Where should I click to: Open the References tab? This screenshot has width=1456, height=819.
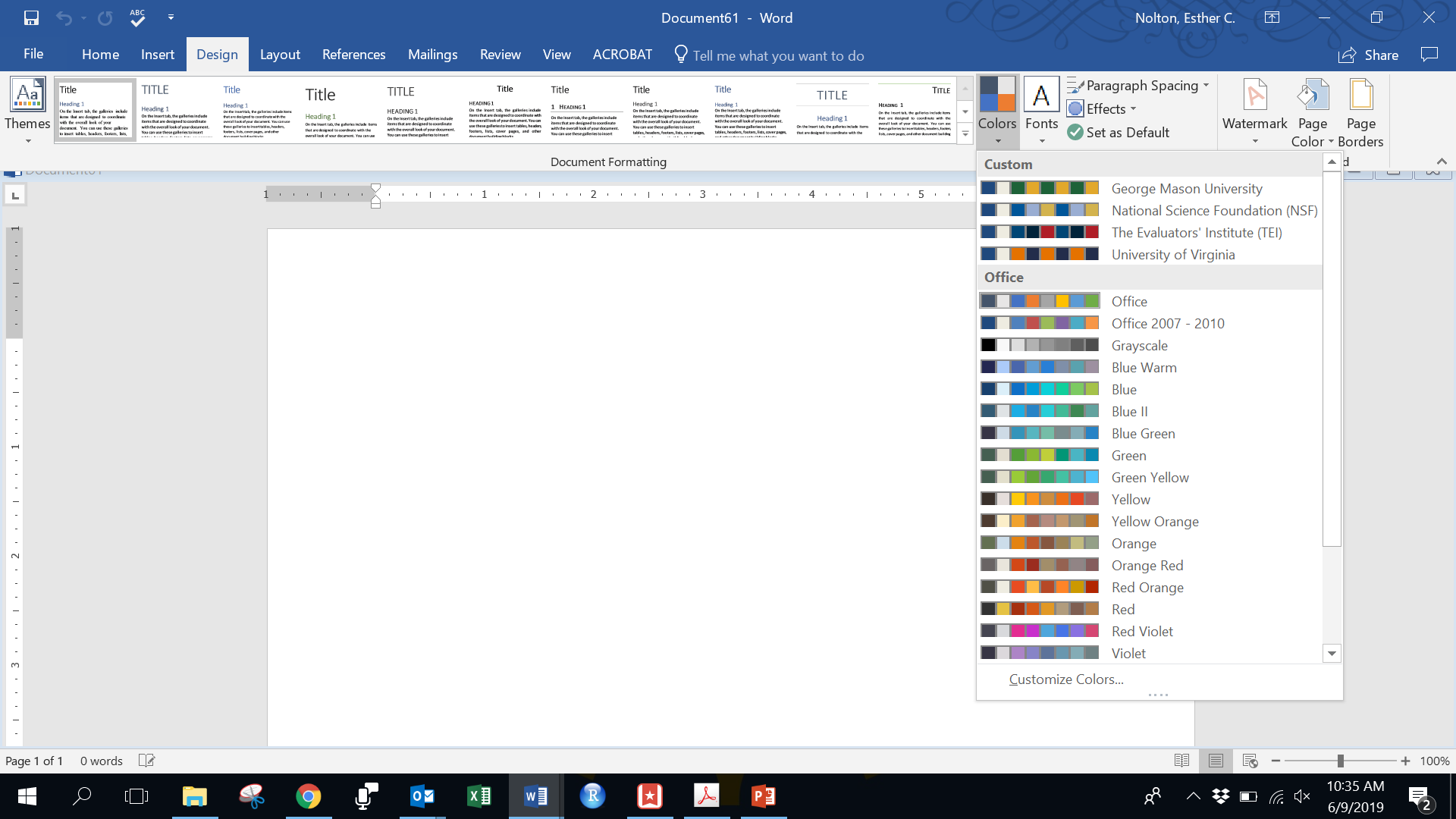(x=353, y=55)
